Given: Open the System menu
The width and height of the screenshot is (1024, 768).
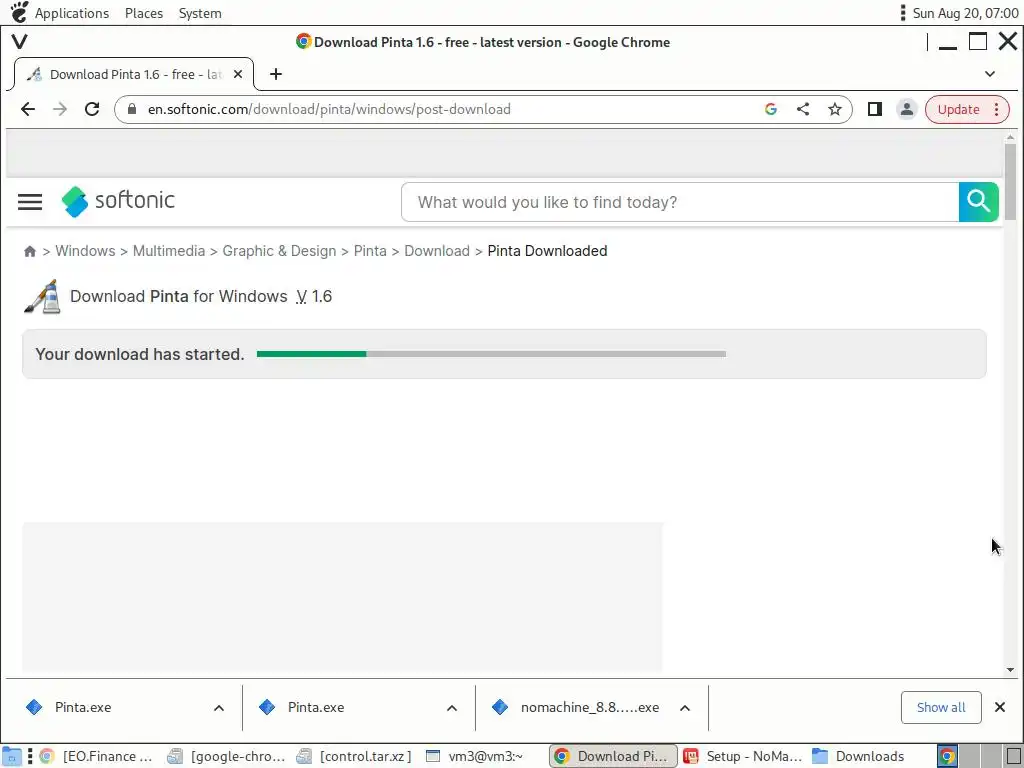Looking at the screenshot, I should (200, 13).
